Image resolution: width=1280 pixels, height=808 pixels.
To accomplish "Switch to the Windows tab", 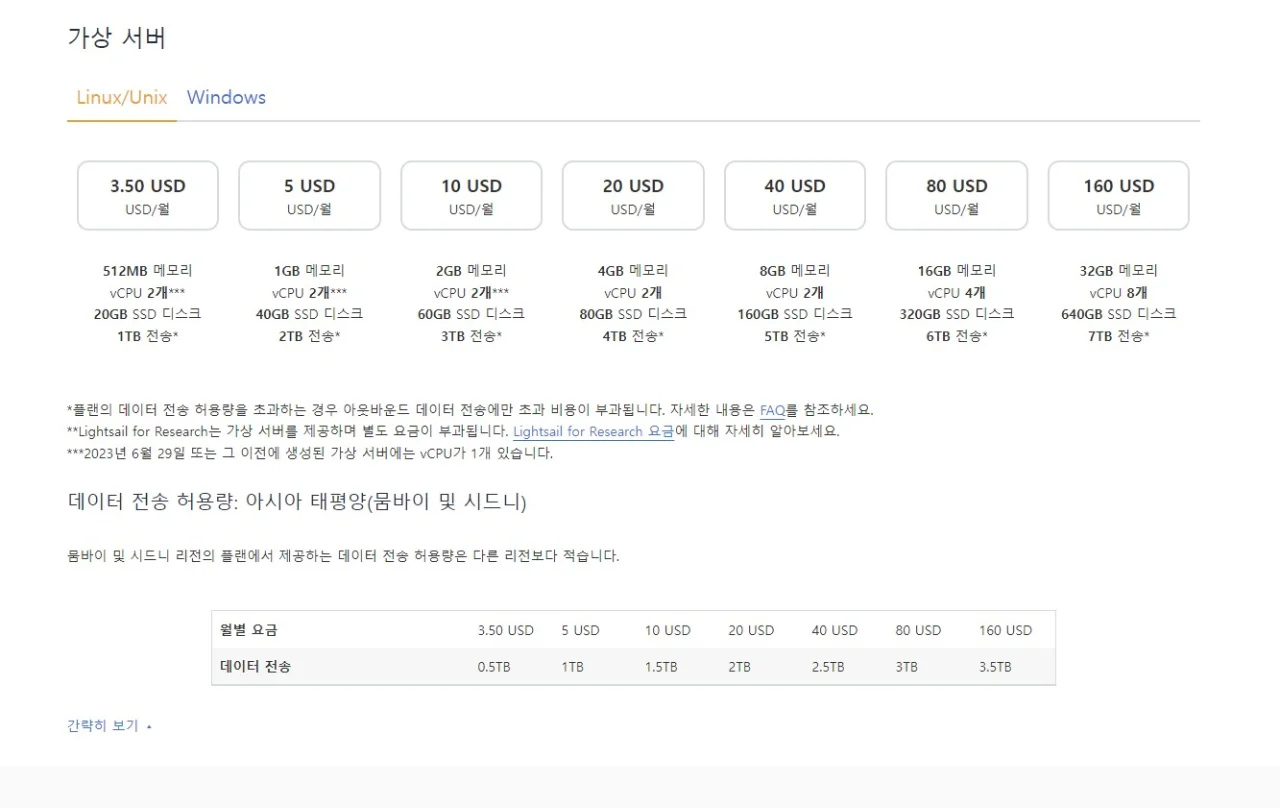I will point(226,98).
